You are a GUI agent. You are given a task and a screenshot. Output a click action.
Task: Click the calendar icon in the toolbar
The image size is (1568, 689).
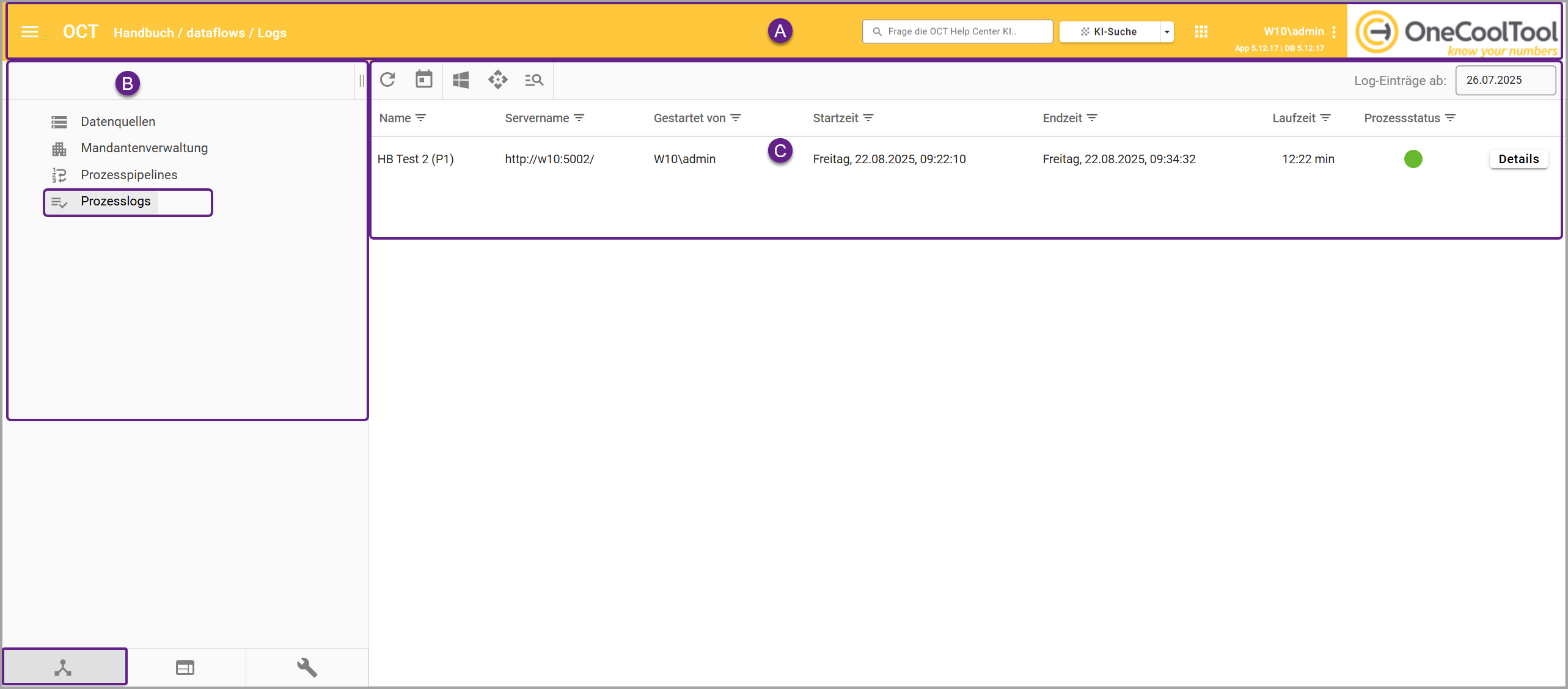click(x=423, y=80)
